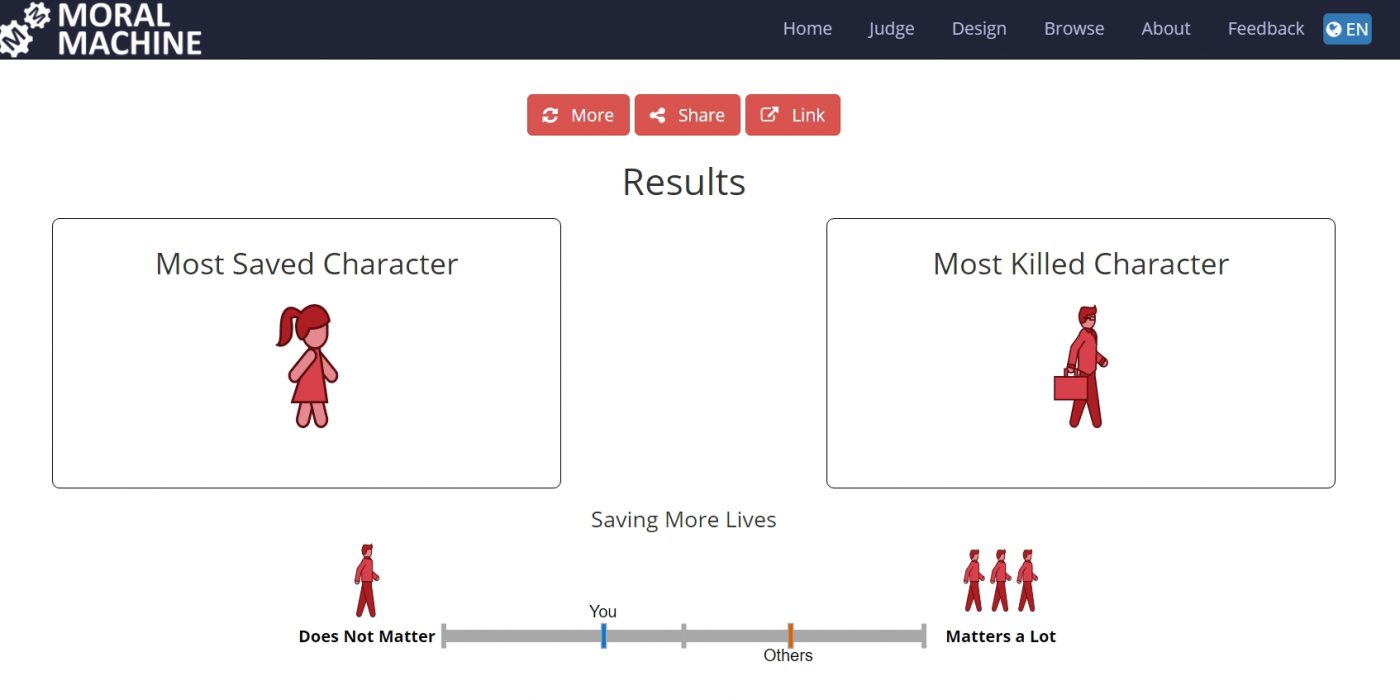Click the single person icon above Does Not Matter
Image resolution: width=1400 pixels, height=700 pixels.
tap(366, 581)
